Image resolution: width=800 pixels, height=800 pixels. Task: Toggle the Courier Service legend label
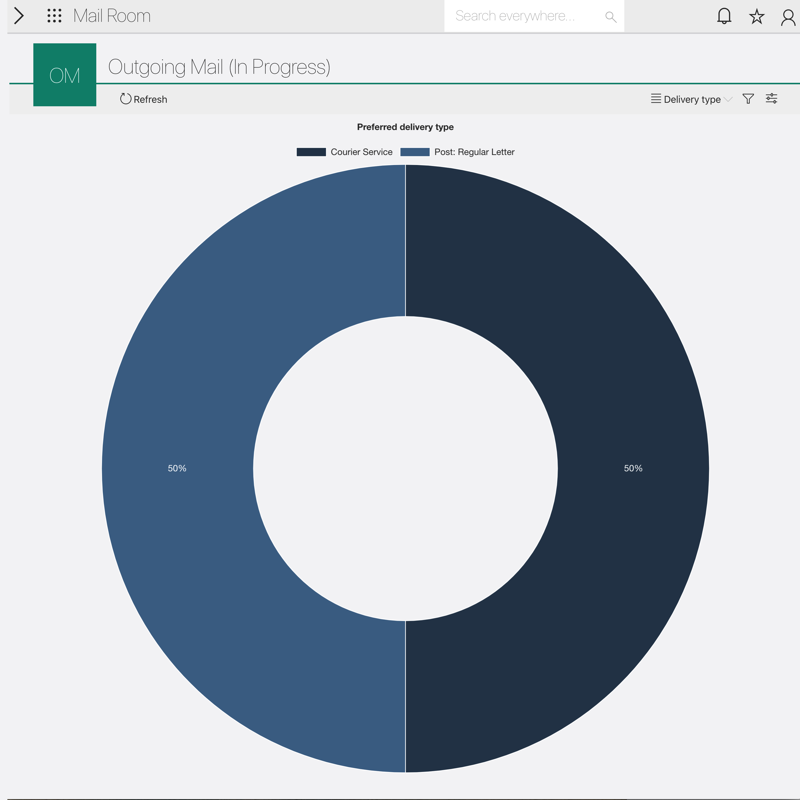361,152
